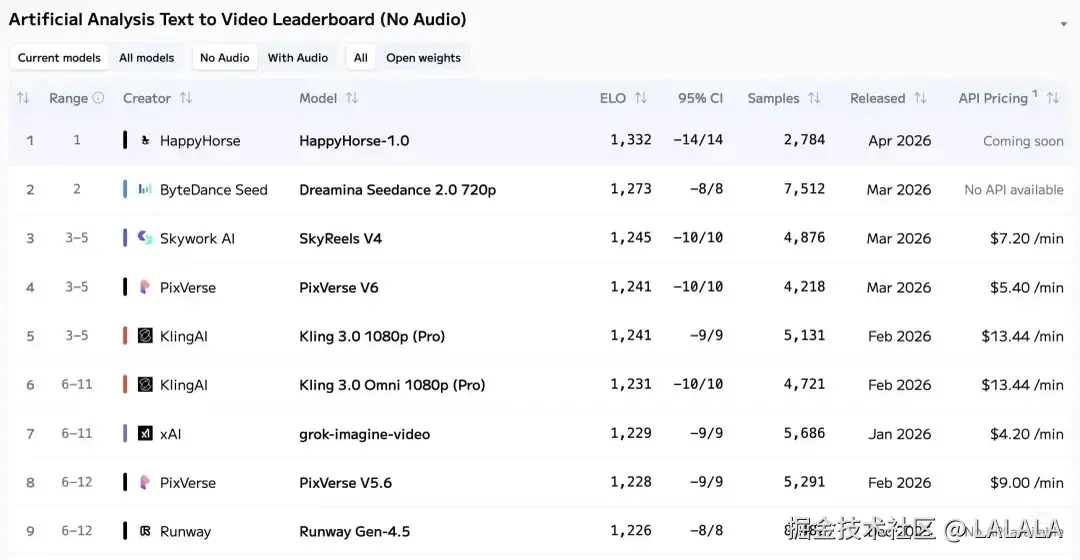Switch to the With Audio tab
The width and height of the screenshot is (1080, 560).
tap(297, 58)
